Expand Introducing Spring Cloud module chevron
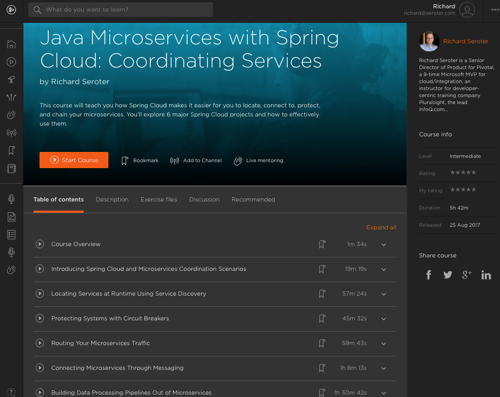The image size is (500, 397). click(384, 269)
